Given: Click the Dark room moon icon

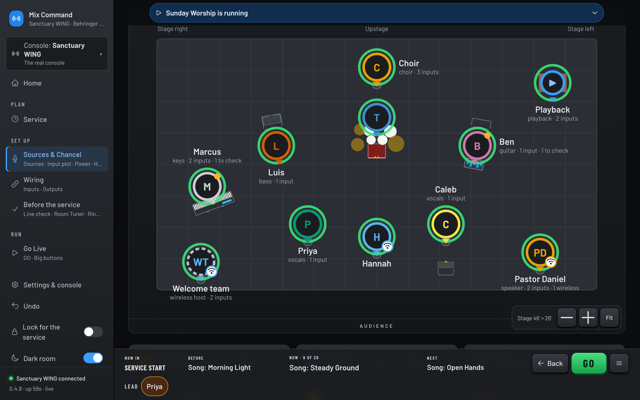Looking at the screenshot, I should [x=15, y=358].
